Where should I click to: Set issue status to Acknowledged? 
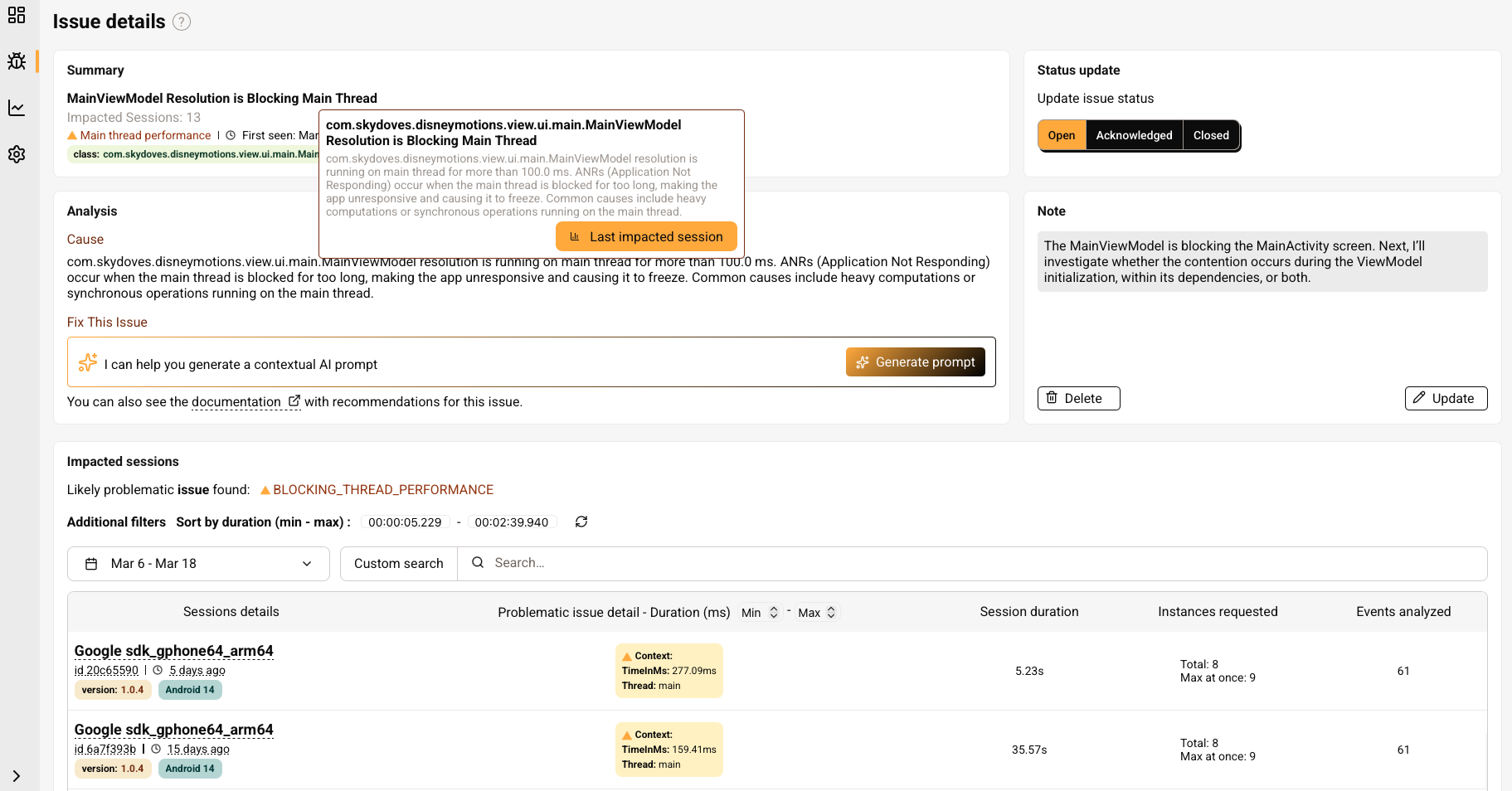[x=1134, y=135]
